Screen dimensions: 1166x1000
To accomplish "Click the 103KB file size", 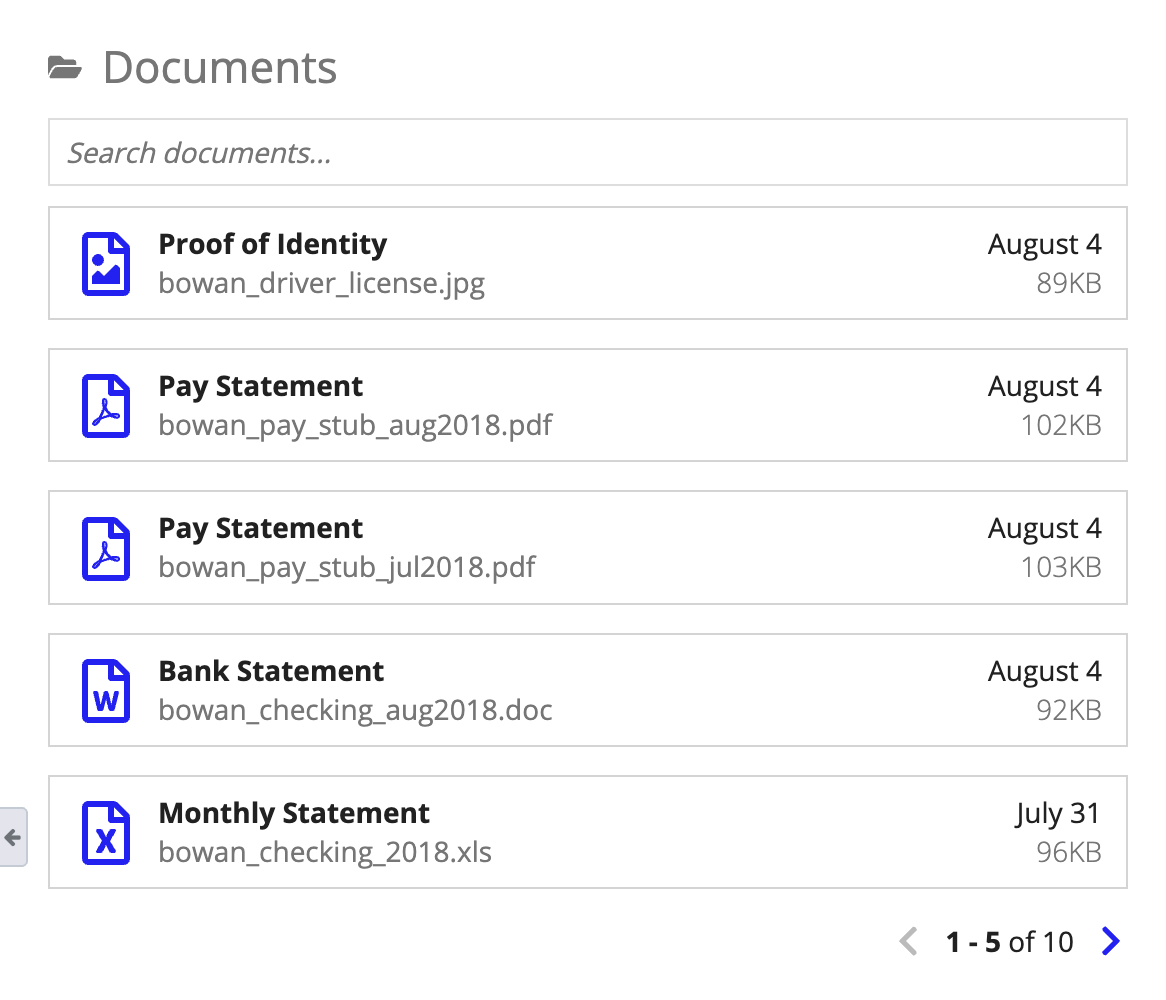I will 1061,567.
